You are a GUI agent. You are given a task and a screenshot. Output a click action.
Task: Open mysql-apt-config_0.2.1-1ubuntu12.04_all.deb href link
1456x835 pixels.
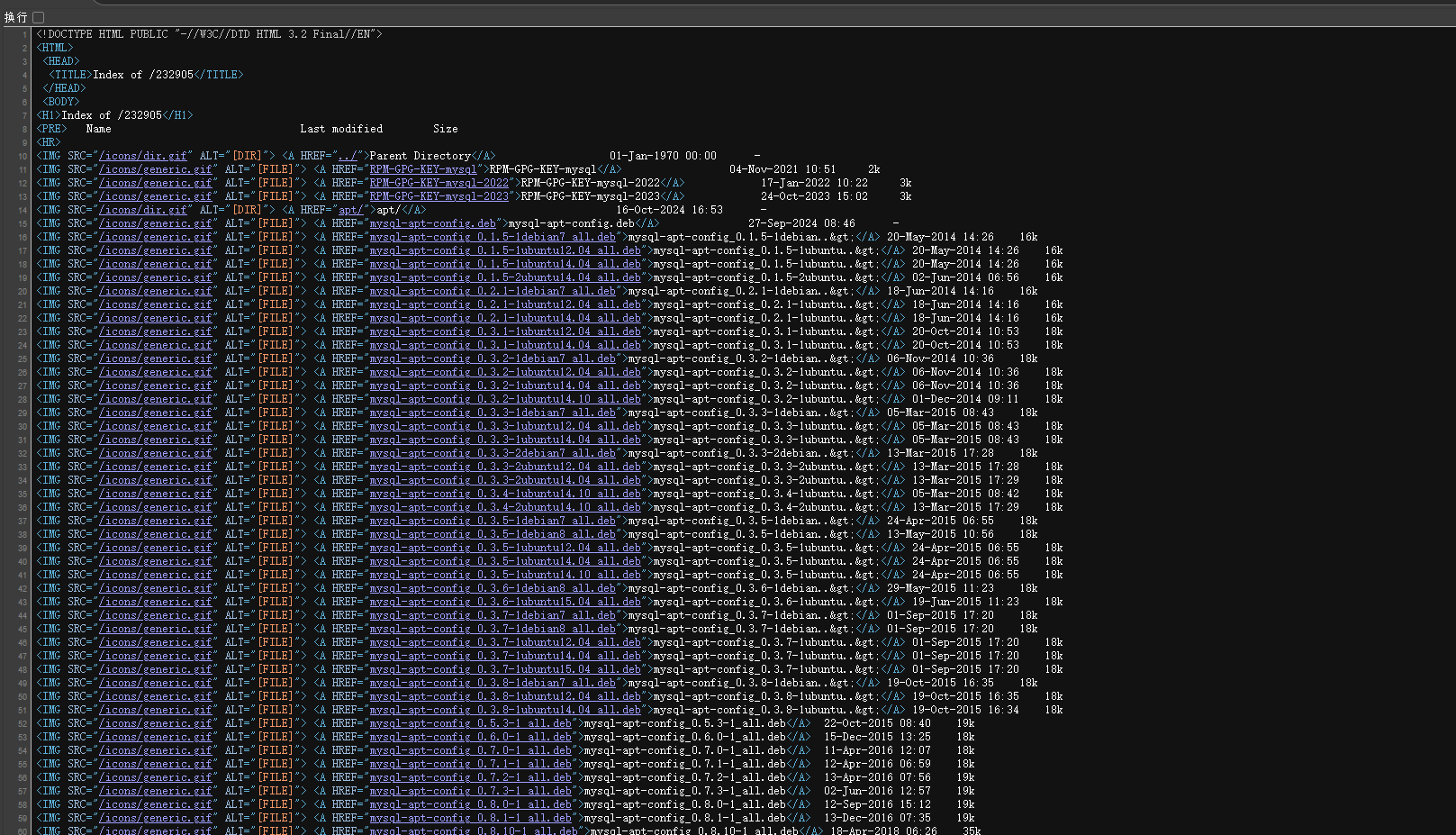coord(505,304)
